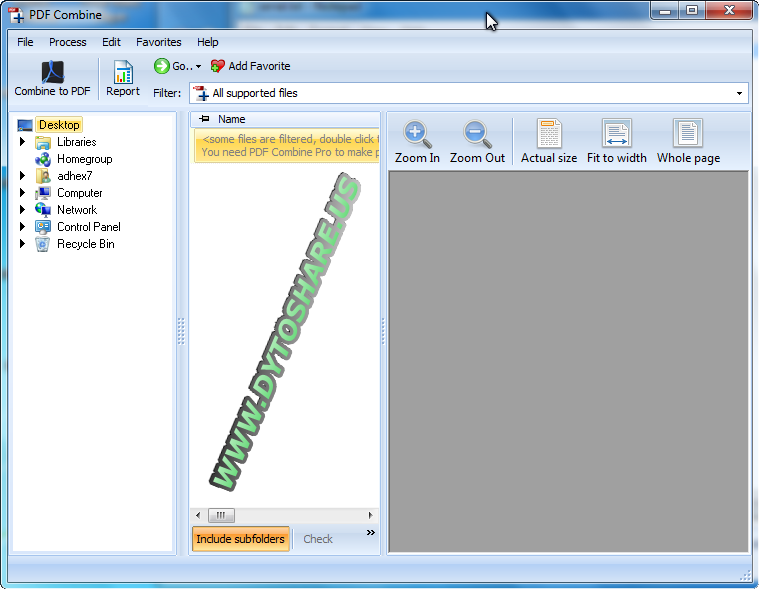Click the Homegroup label in tree
The height and width of the screenshot is (590, 760).
click(x=85, y=159)
